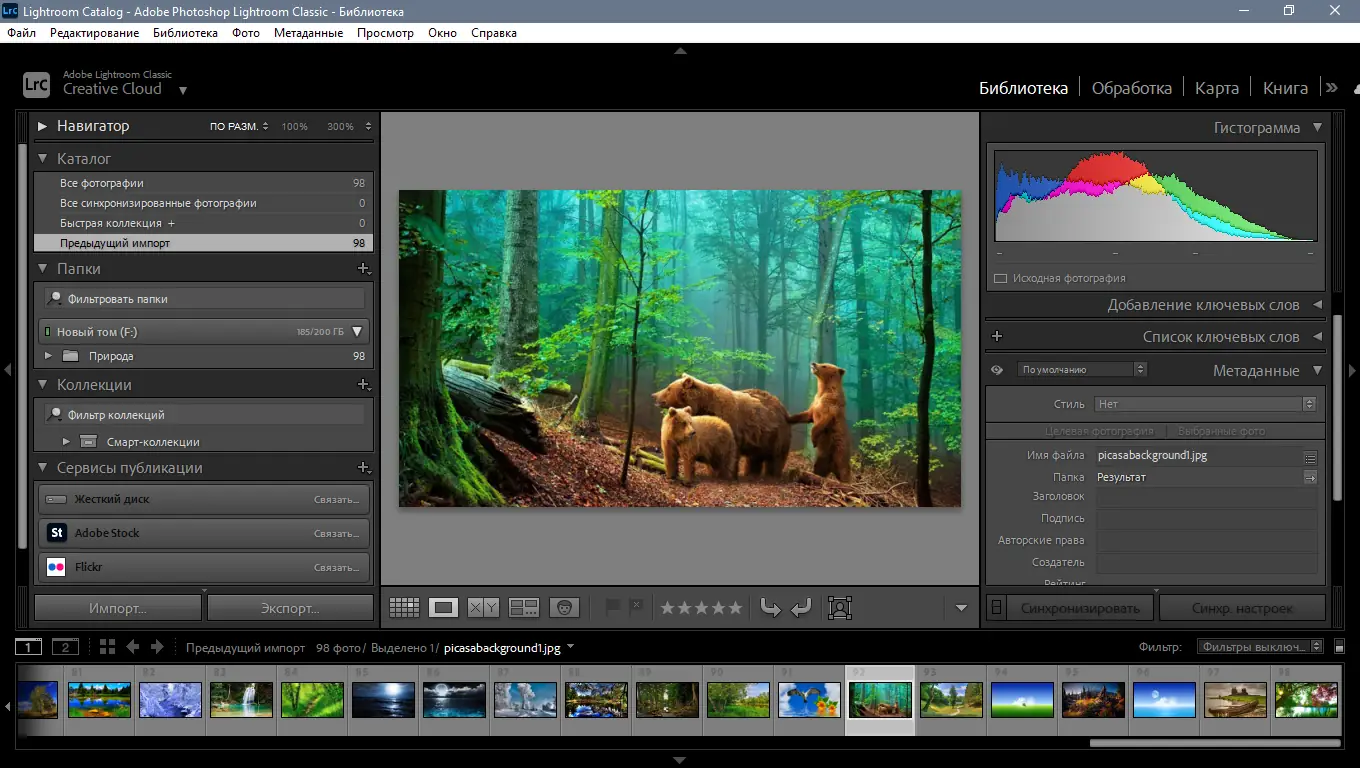This screenshot has width=1360, height=768.
Task: Switch to Loupe view
Action: pos(443,606)
